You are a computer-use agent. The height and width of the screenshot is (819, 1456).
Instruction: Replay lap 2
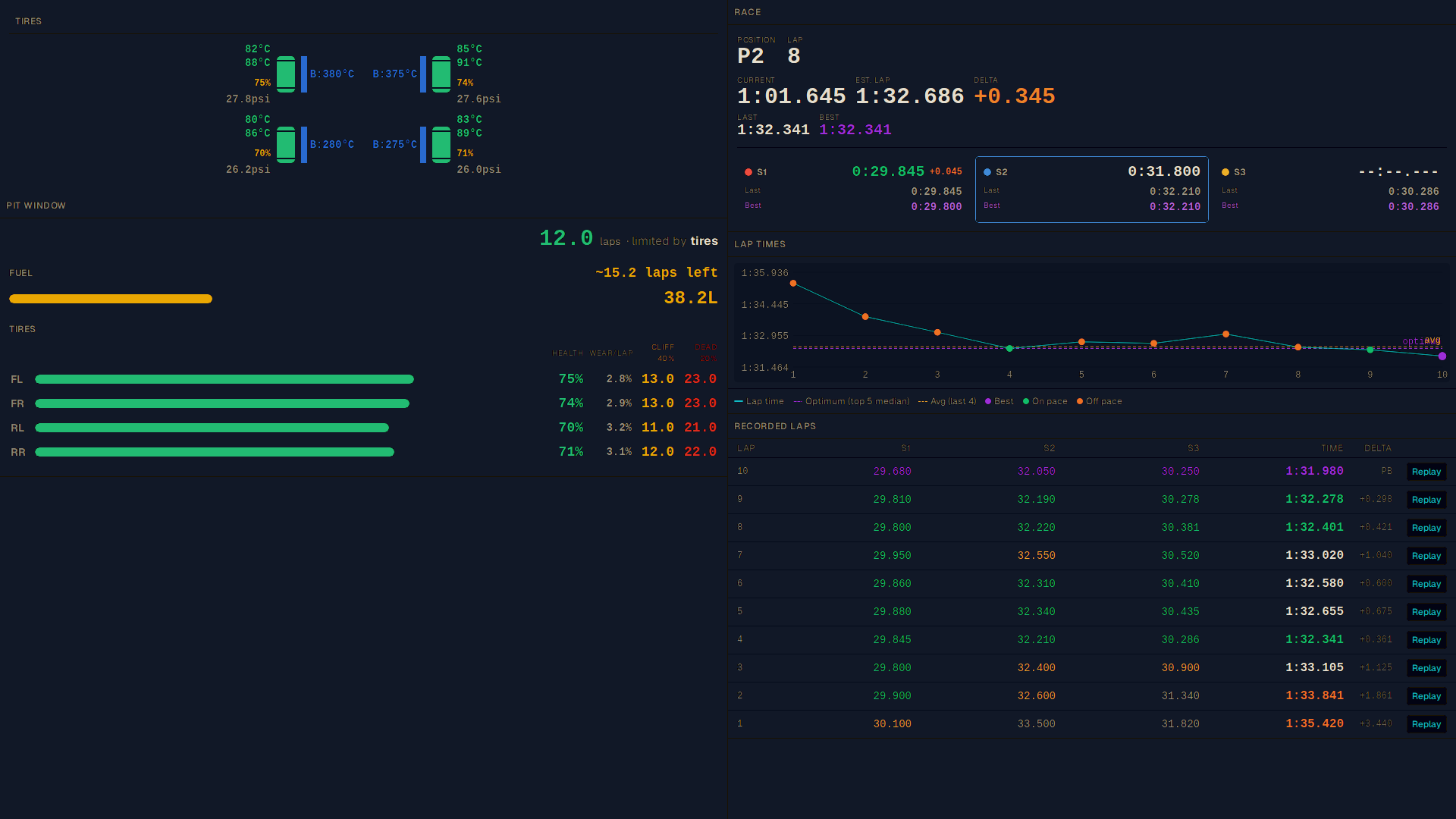coord(1426,696)
